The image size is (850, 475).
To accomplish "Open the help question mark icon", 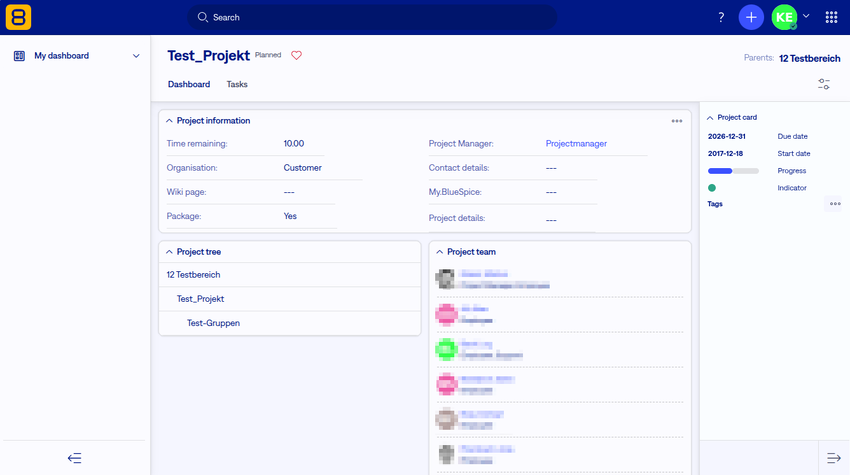I will [721, 17].
